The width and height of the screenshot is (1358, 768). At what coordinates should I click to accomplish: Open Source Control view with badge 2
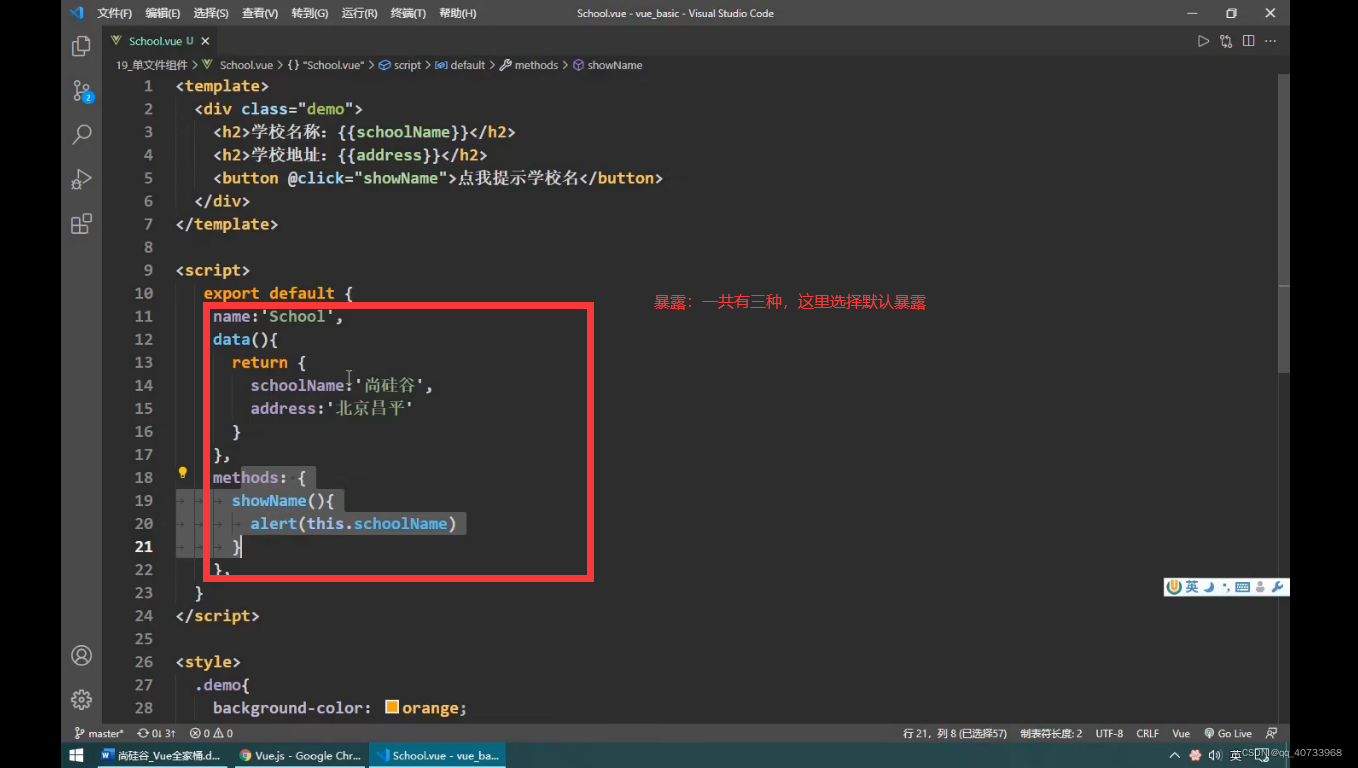tap(82, 91)
